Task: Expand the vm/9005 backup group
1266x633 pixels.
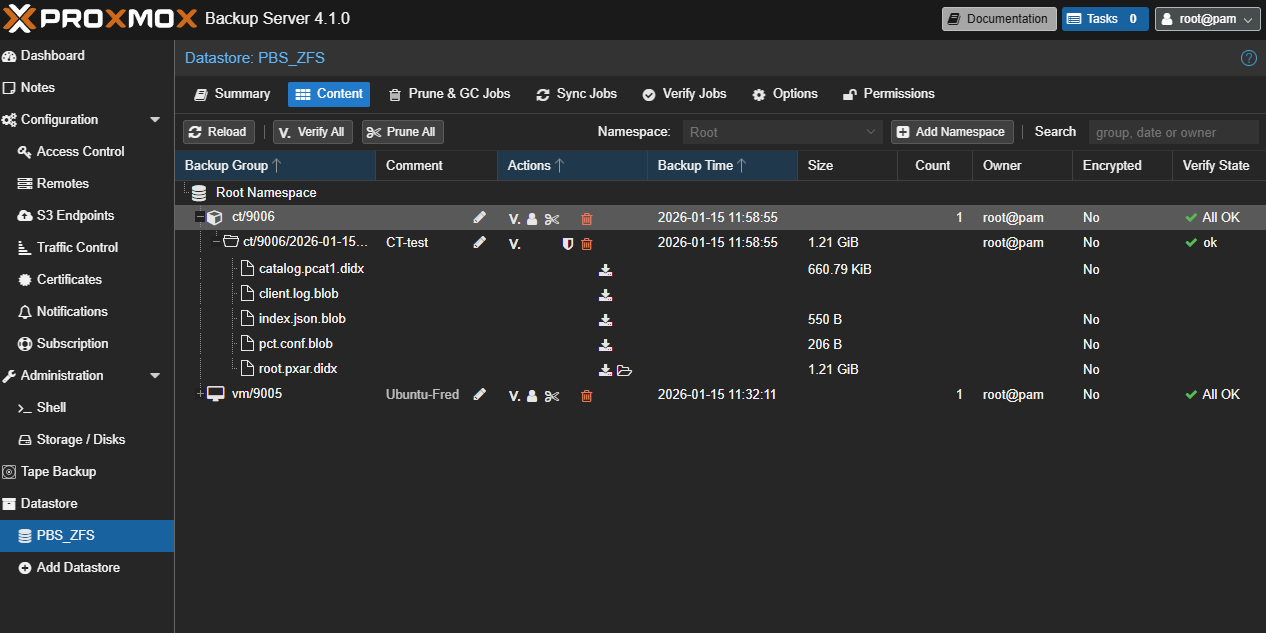Action: coord(200,394)
